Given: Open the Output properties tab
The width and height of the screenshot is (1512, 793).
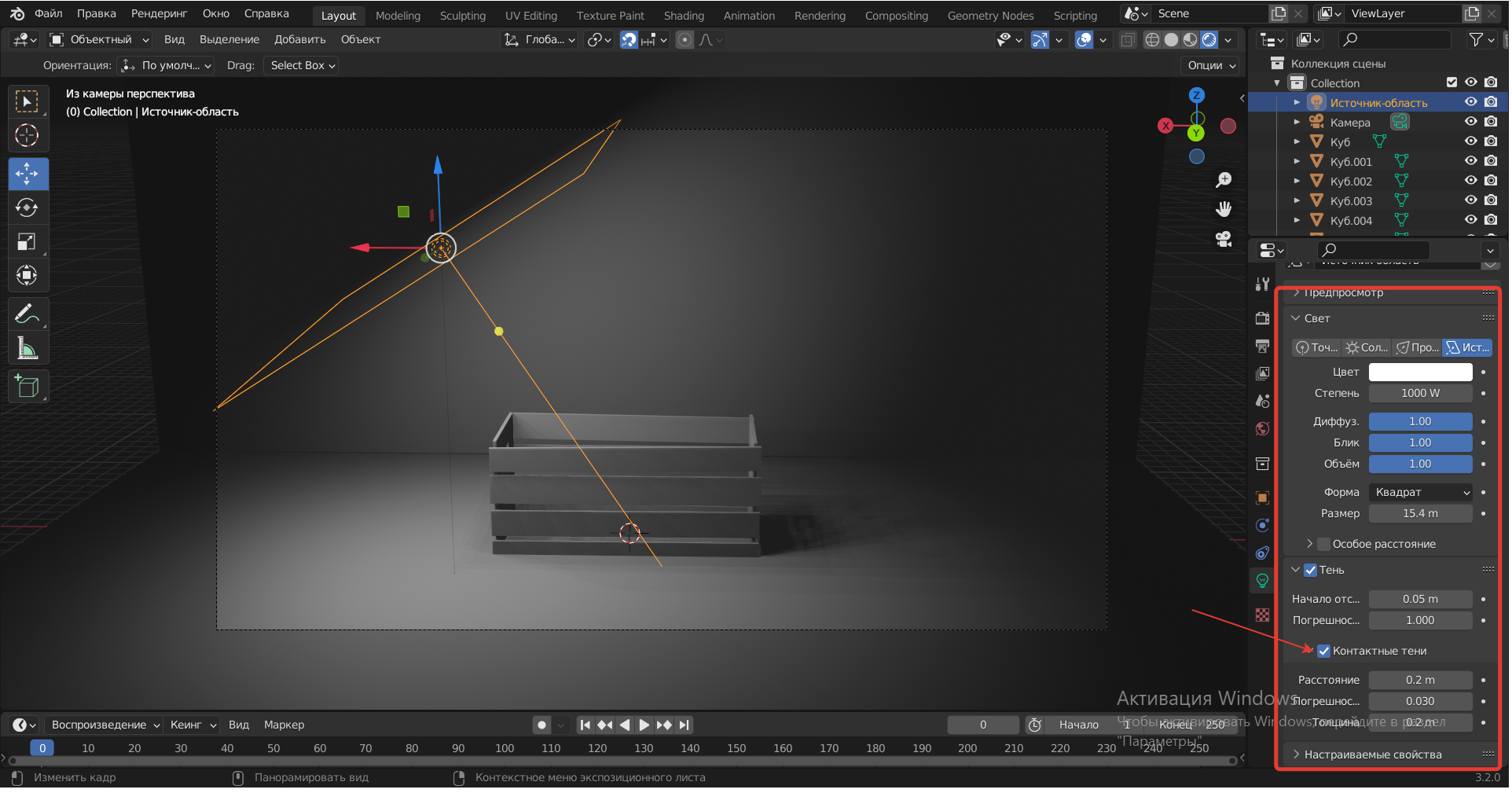Looking at the screenshot, I should click(x=1262, y=346).
